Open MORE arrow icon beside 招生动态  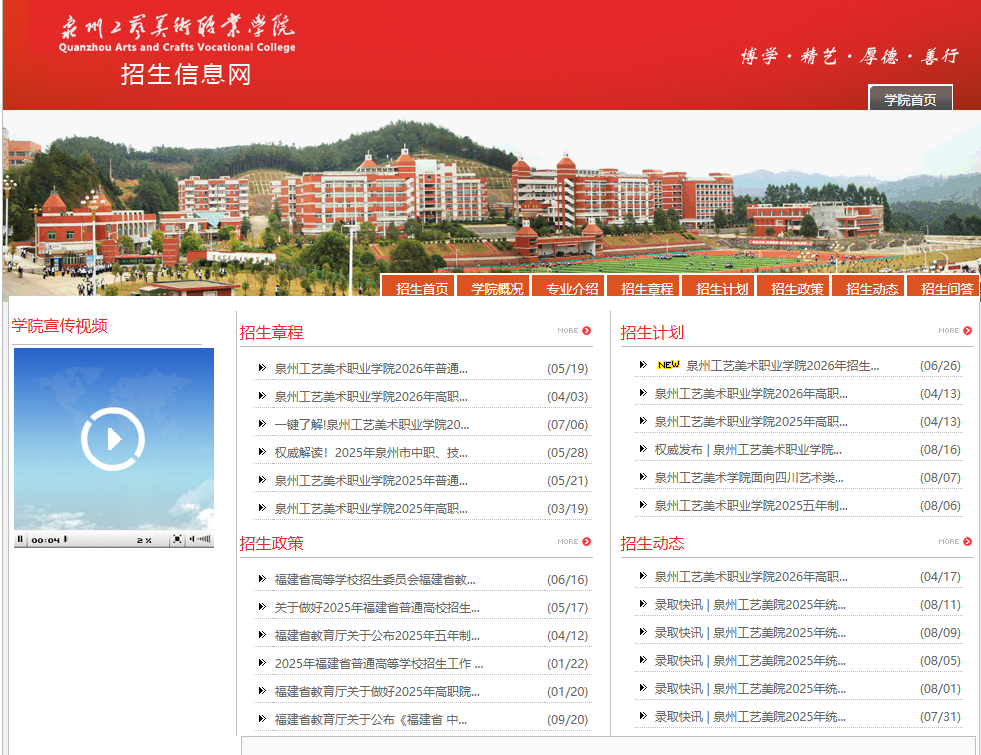point(967,542)
